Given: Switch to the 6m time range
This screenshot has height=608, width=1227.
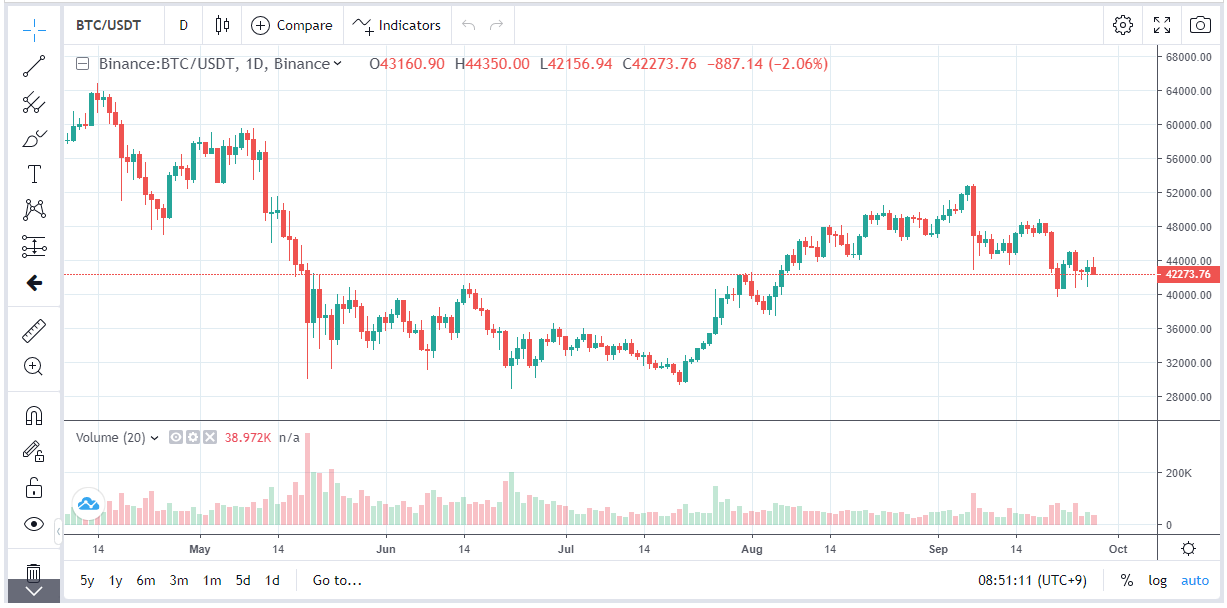Looking at the screenshot, I should pos(146,580).
